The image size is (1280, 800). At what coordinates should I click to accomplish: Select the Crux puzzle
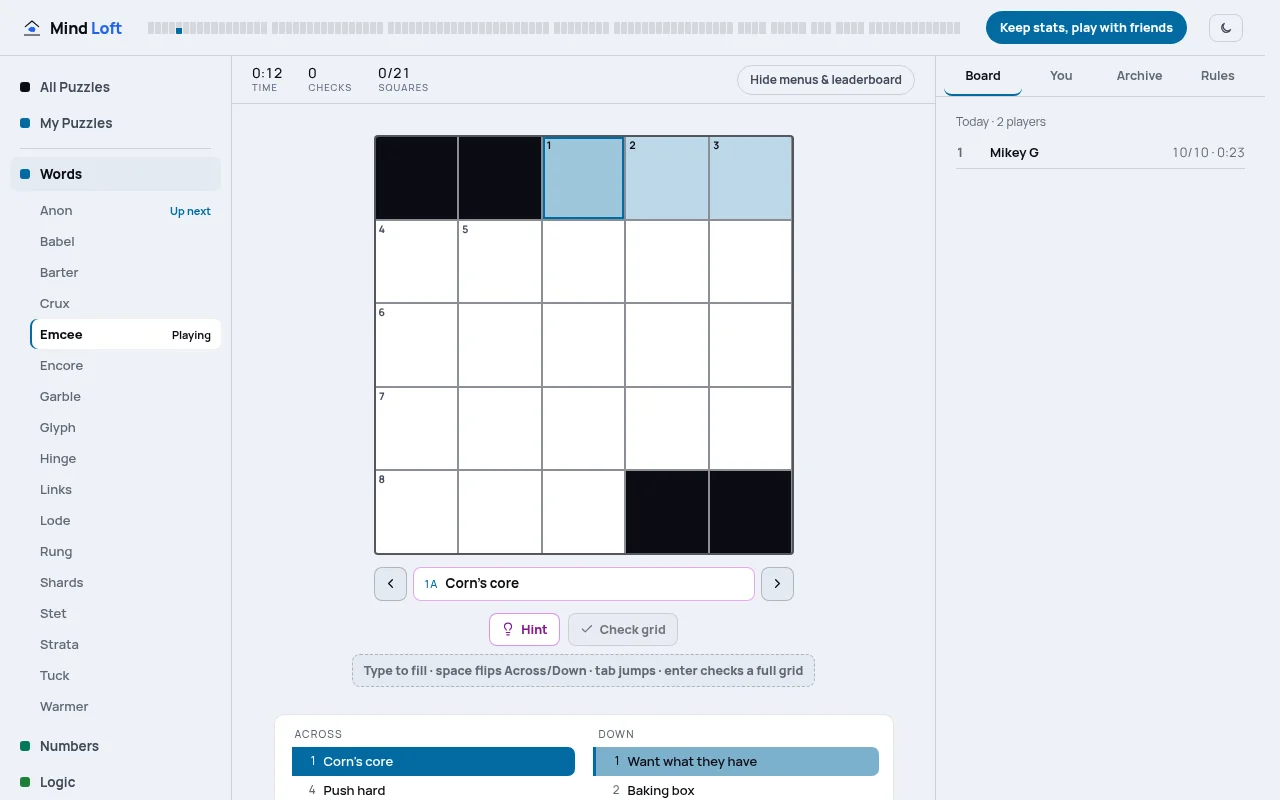[x=125, y=304]
